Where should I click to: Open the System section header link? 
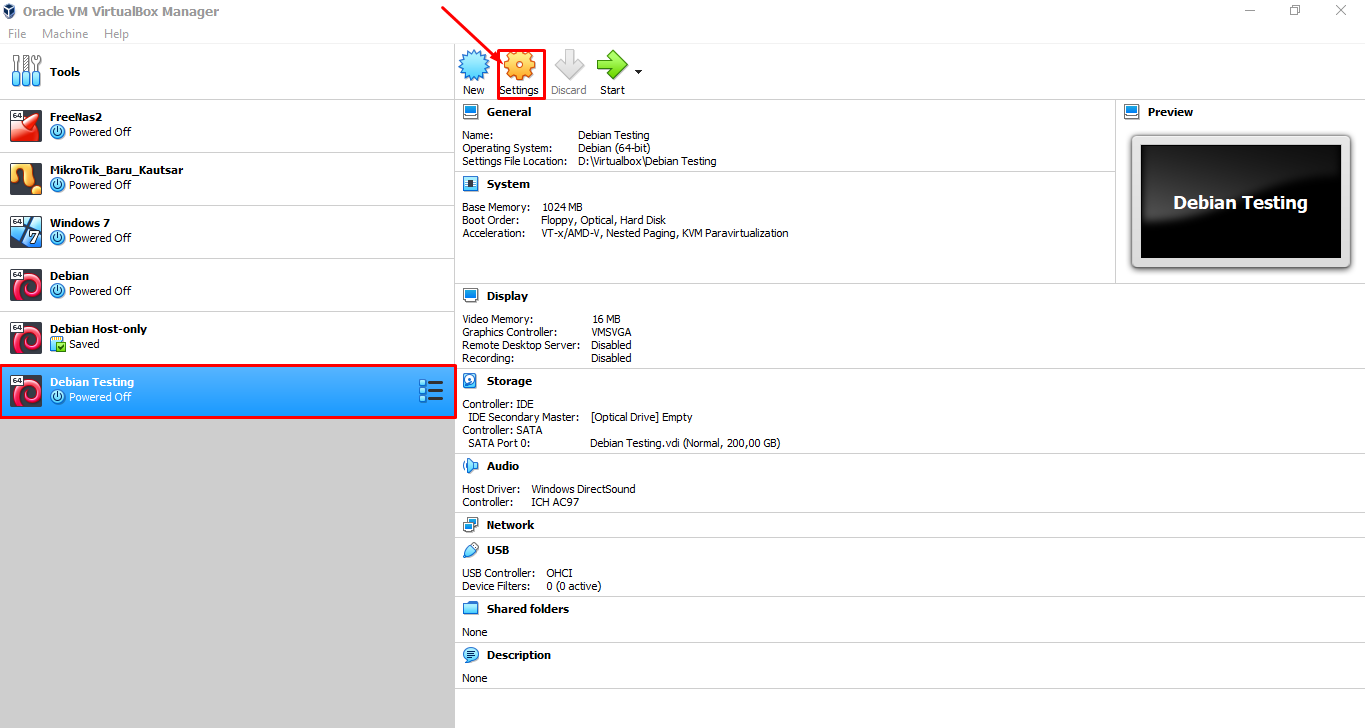[508, 184]
